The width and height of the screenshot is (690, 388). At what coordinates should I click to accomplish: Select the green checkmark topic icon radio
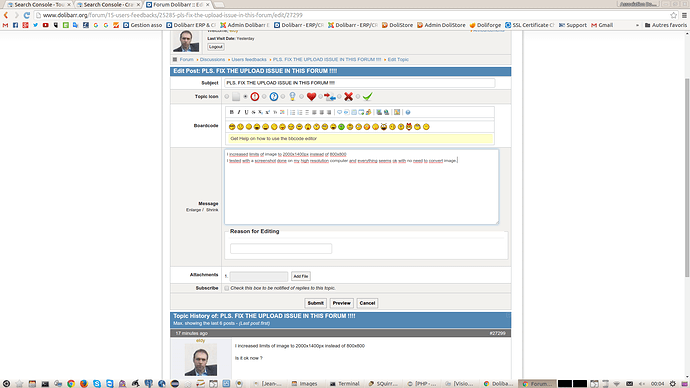click(x=358, y=97)
